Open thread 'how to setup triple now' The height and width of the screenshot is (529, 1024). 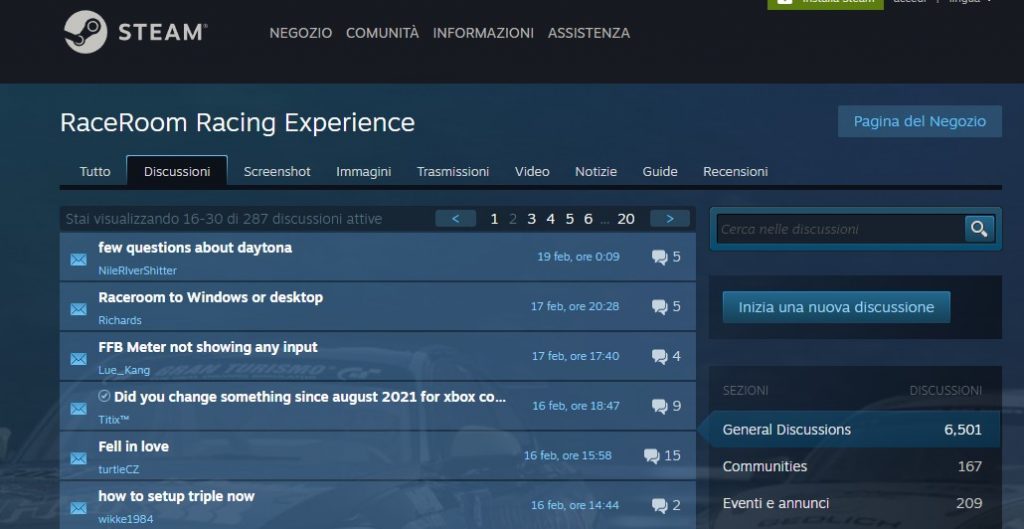(x=176, y=496)
